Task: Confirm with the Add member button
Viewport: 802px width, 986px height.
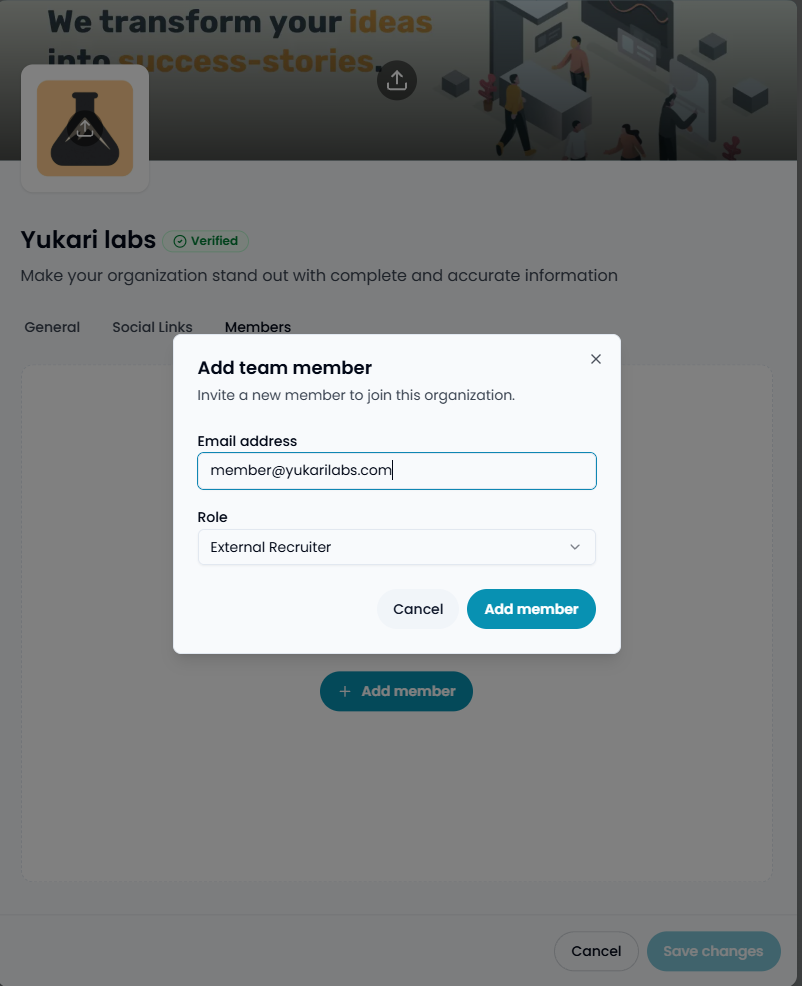Action: tap(531, 609)
